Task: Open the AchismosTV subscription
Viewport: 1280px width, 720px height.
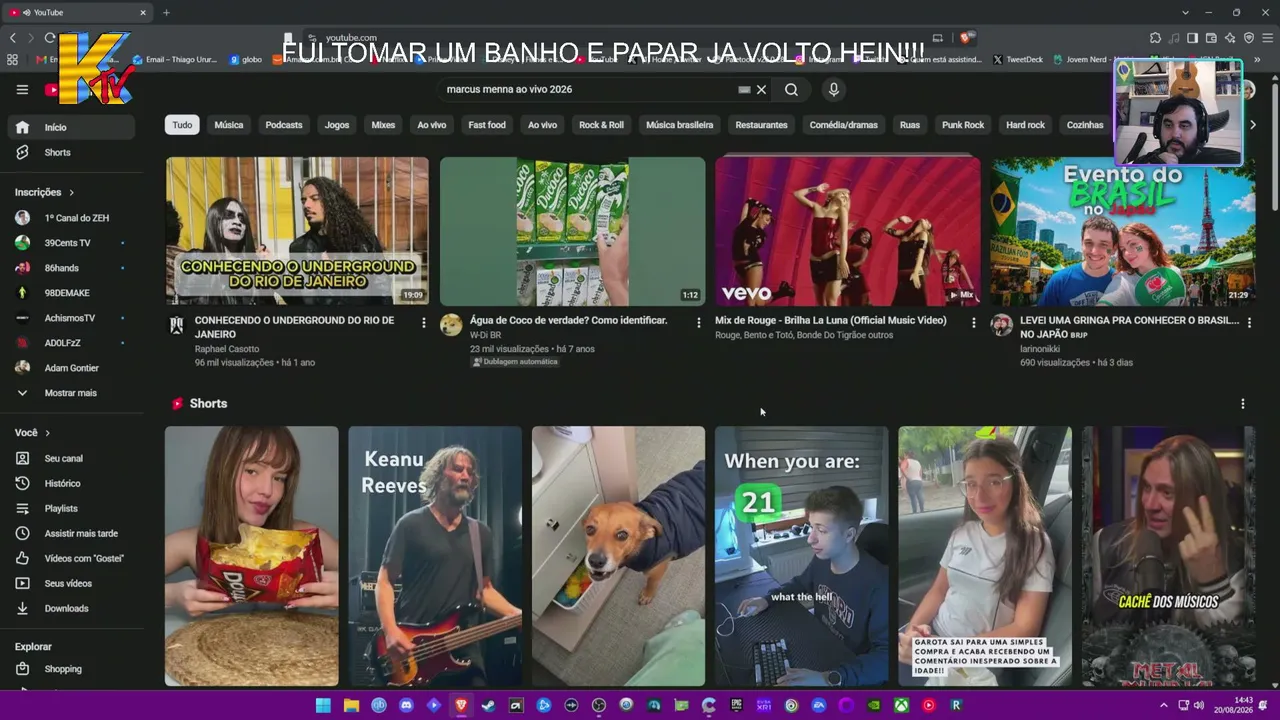Action: [70, 318]
